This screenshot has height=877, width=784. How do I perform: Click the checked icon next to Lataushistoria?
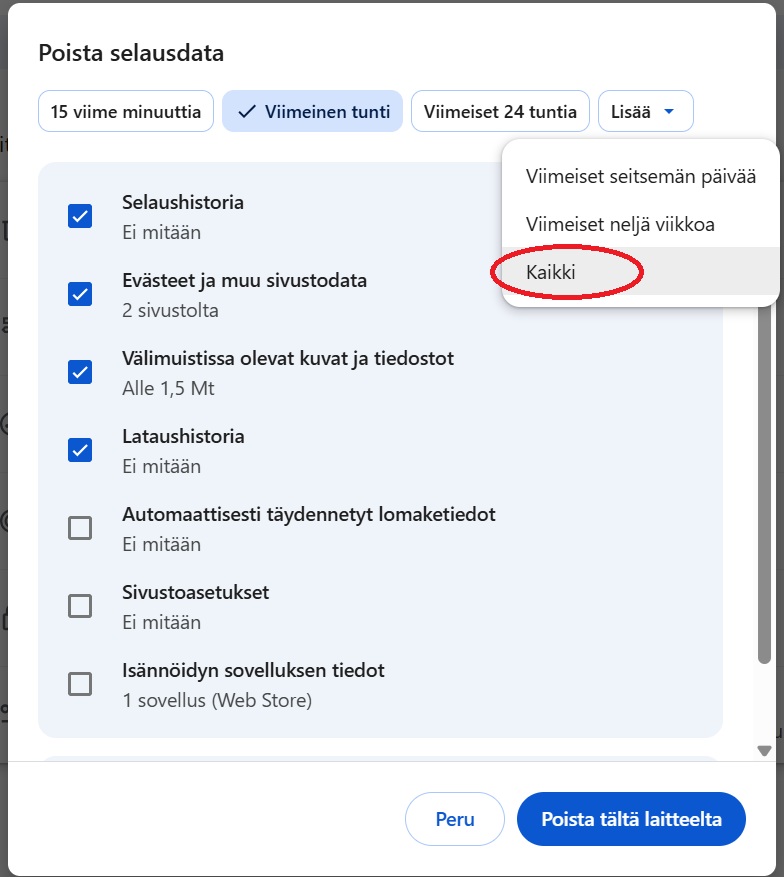click(80, 449)
